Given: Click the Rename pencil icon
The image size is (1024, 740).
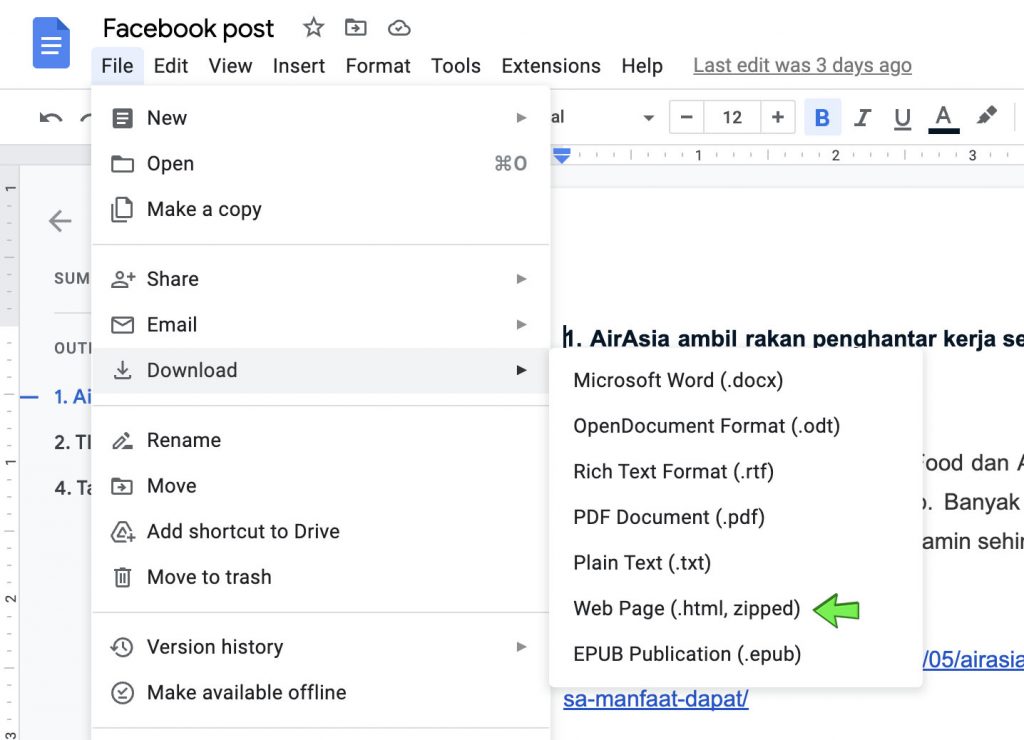Looking at the screenshot, I should click(x=122, y=441).
